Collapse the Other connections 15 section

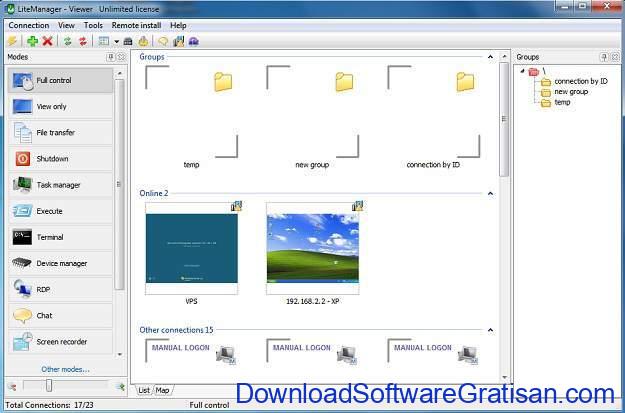click(490, 330)
